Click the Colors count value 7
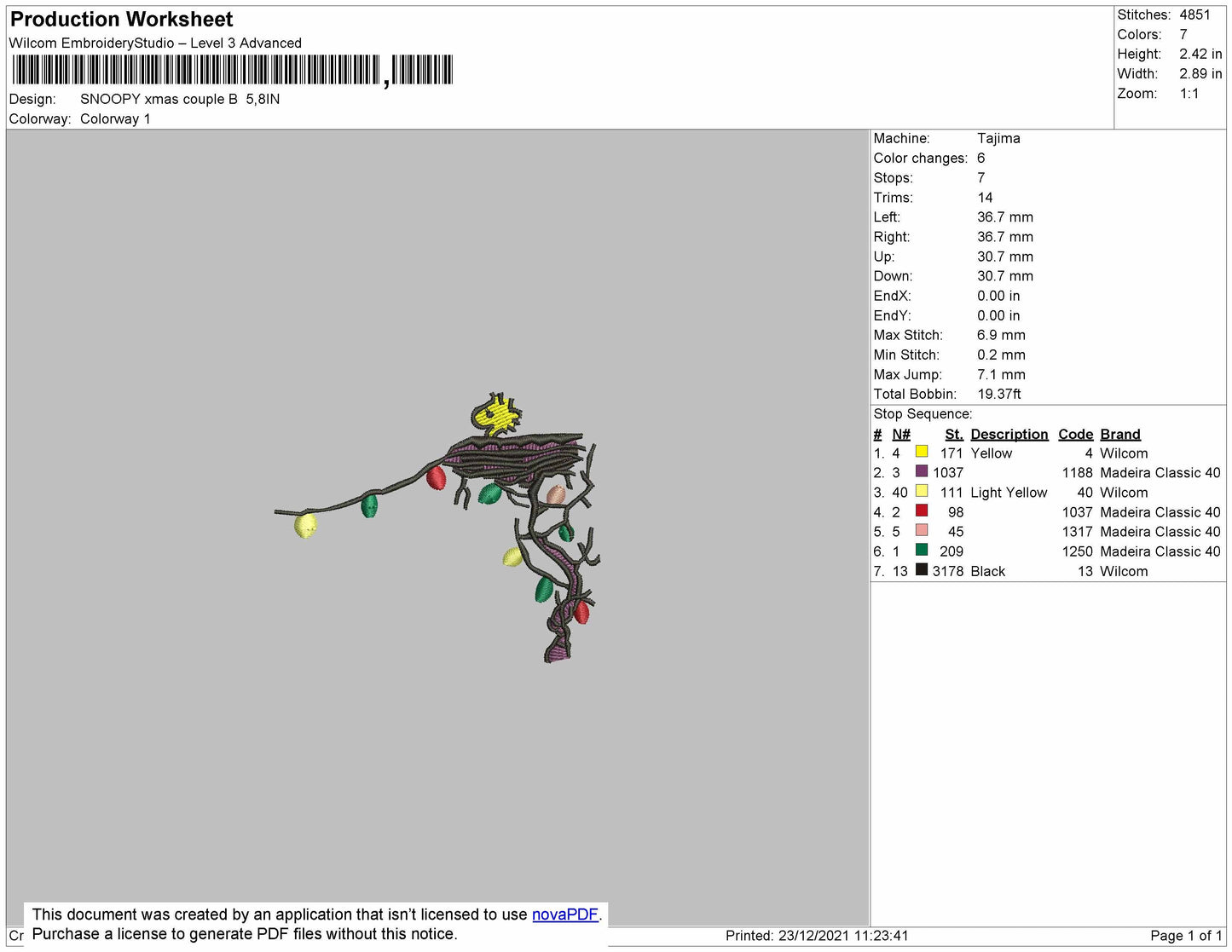This screenshot has height=952, width=1232. [x=1183, y=34]
